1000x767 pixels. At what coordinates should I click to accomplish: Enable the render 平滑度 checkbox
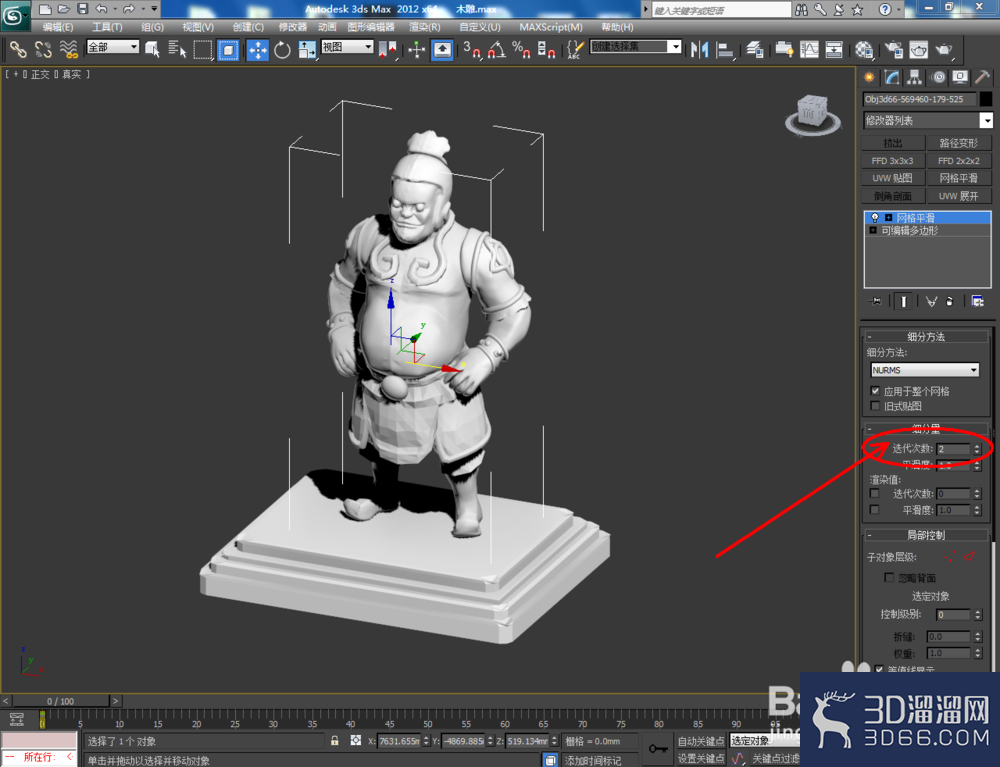[874, 509]
